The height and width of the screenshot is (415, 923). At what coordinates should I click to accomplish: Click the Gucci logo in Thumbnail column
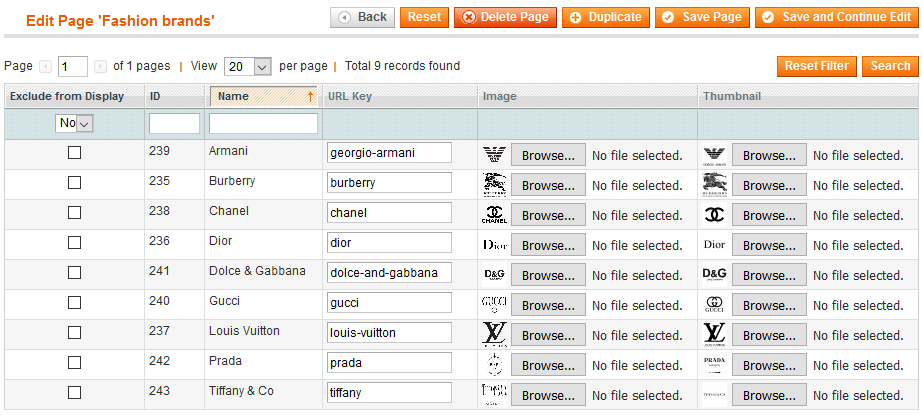point(715,305)
